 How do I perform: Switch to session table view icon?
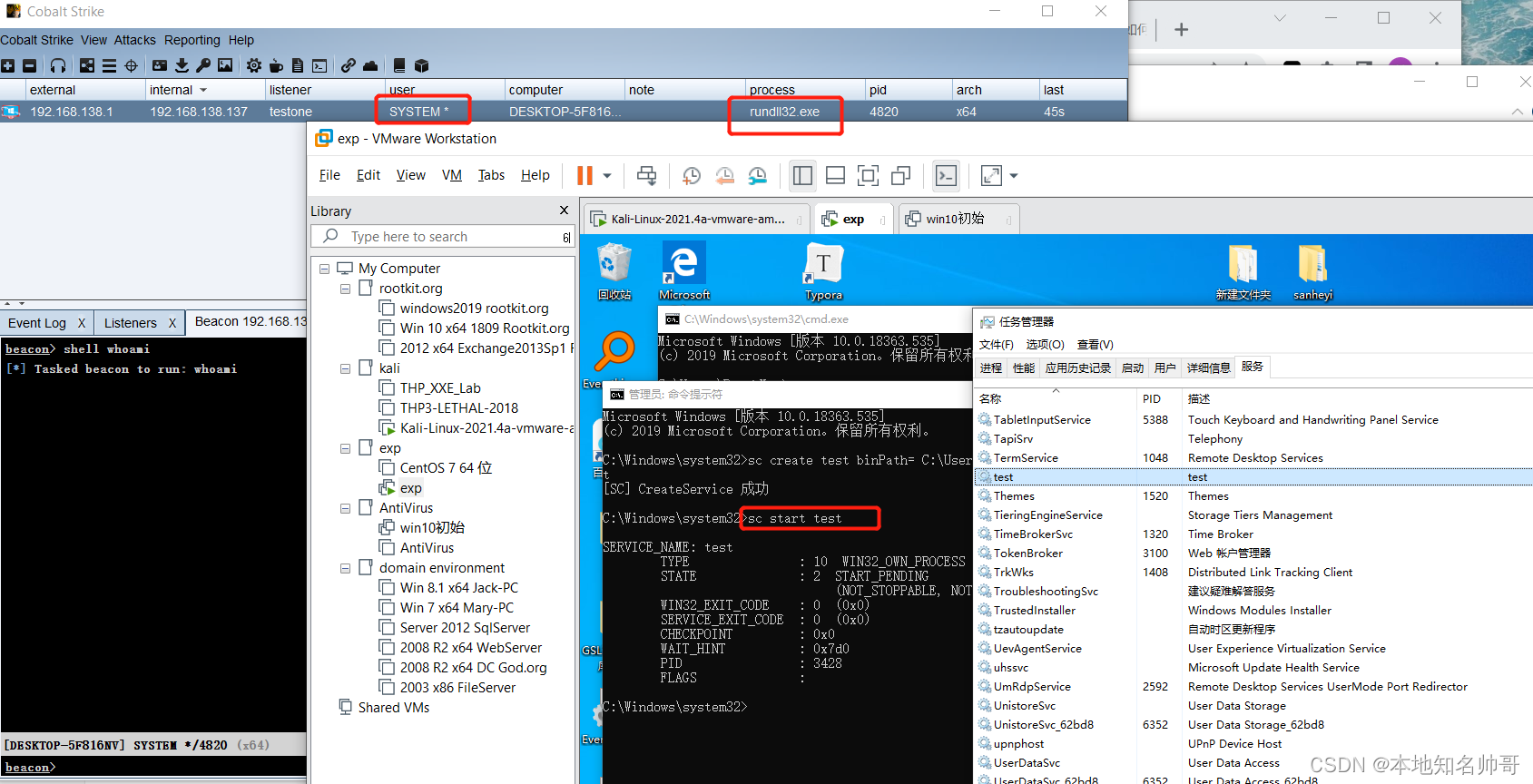109,65
